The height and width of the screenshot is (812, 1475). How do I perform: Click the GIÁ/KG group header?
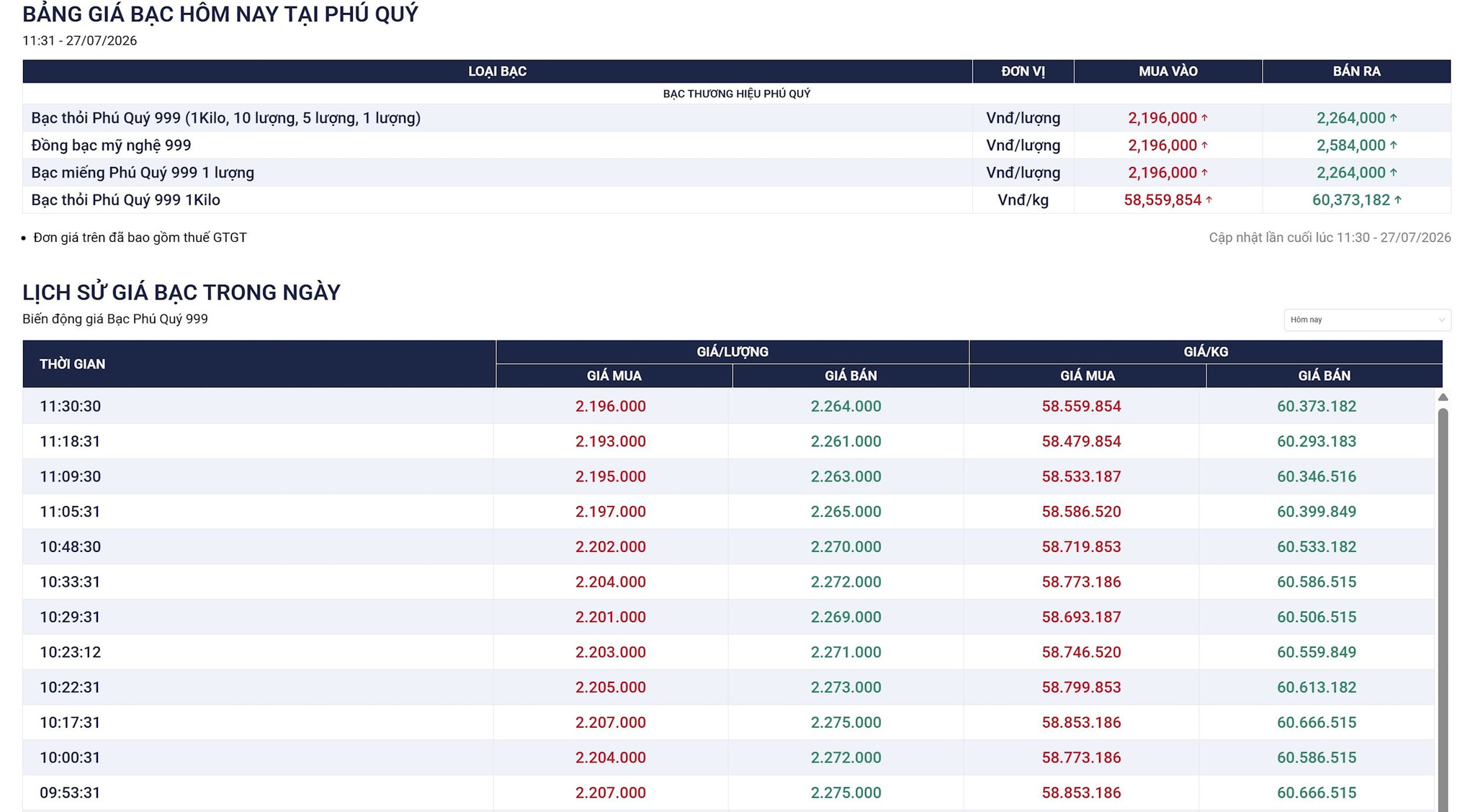(1206, 351)
